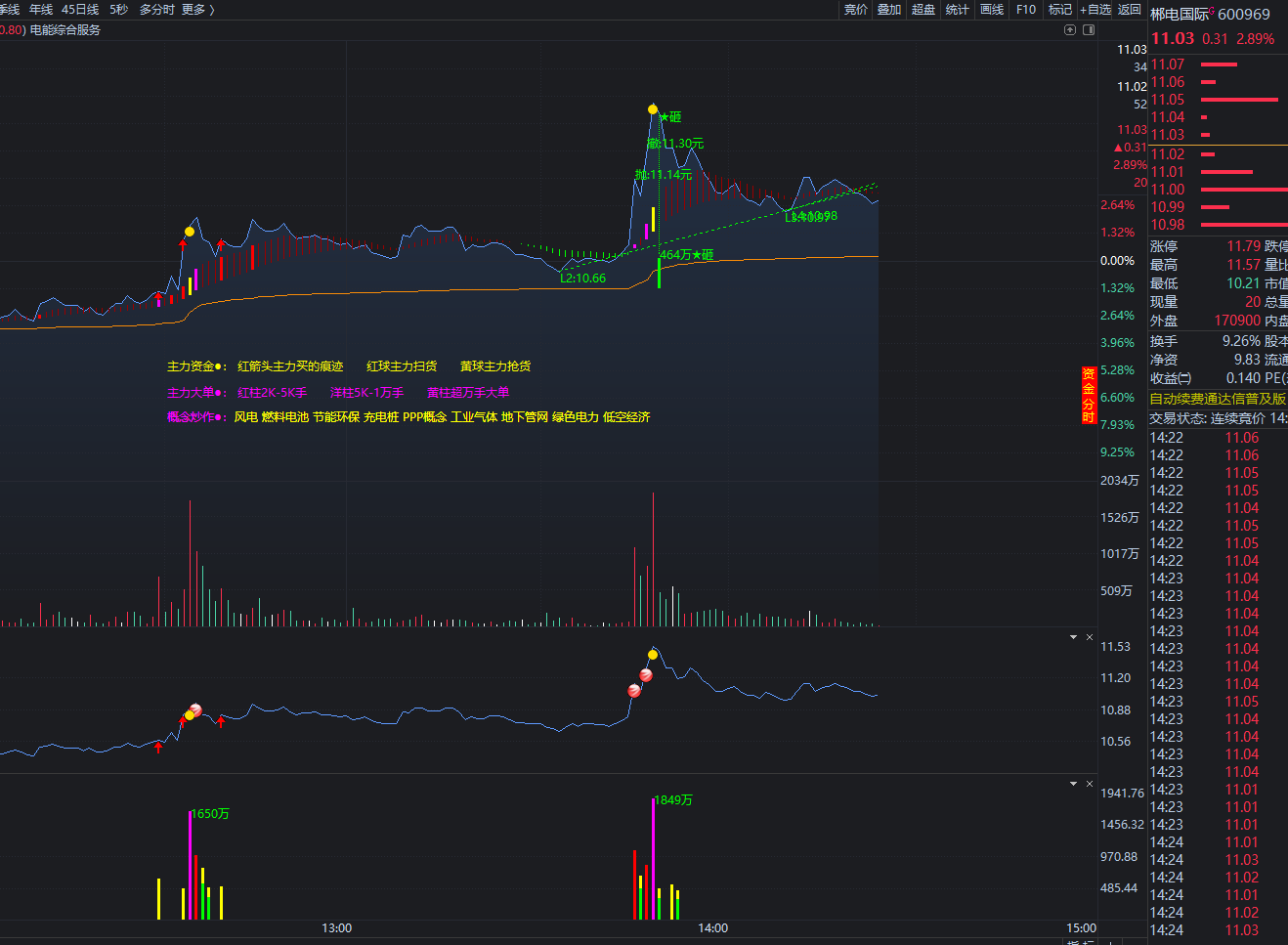Click the yellow ball on the sub-chart peak
The width and height of the screenshot is (1288, 945).
[653, 654]
